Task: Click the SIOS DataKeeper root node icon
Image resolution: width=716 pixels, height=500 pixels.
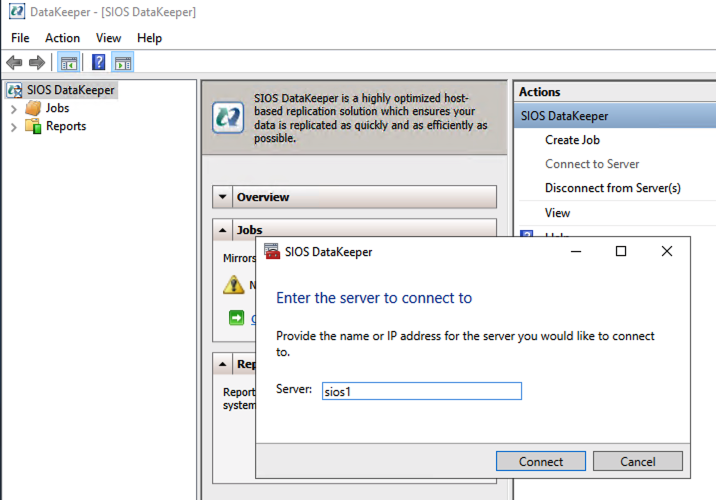Action: [x=15, y=90]
